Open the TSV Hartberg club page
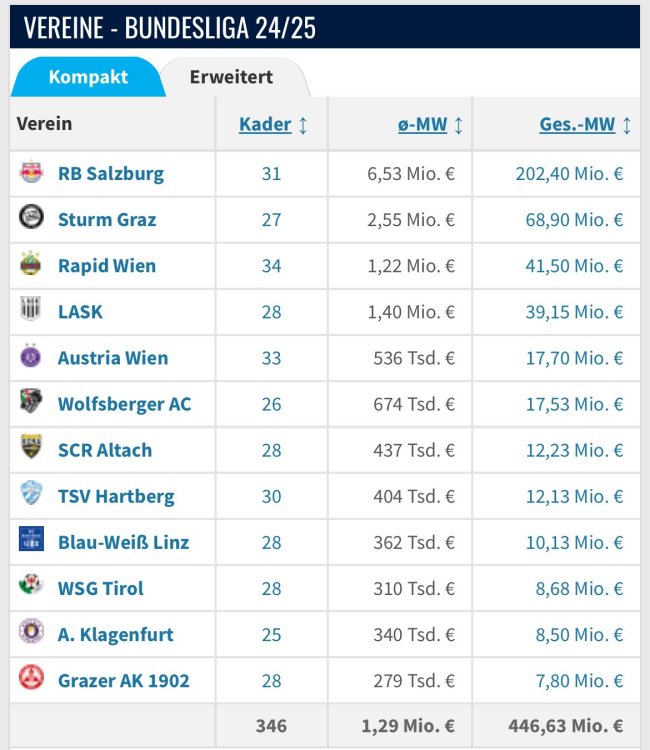650x750 pixels. tap(116, 496)
